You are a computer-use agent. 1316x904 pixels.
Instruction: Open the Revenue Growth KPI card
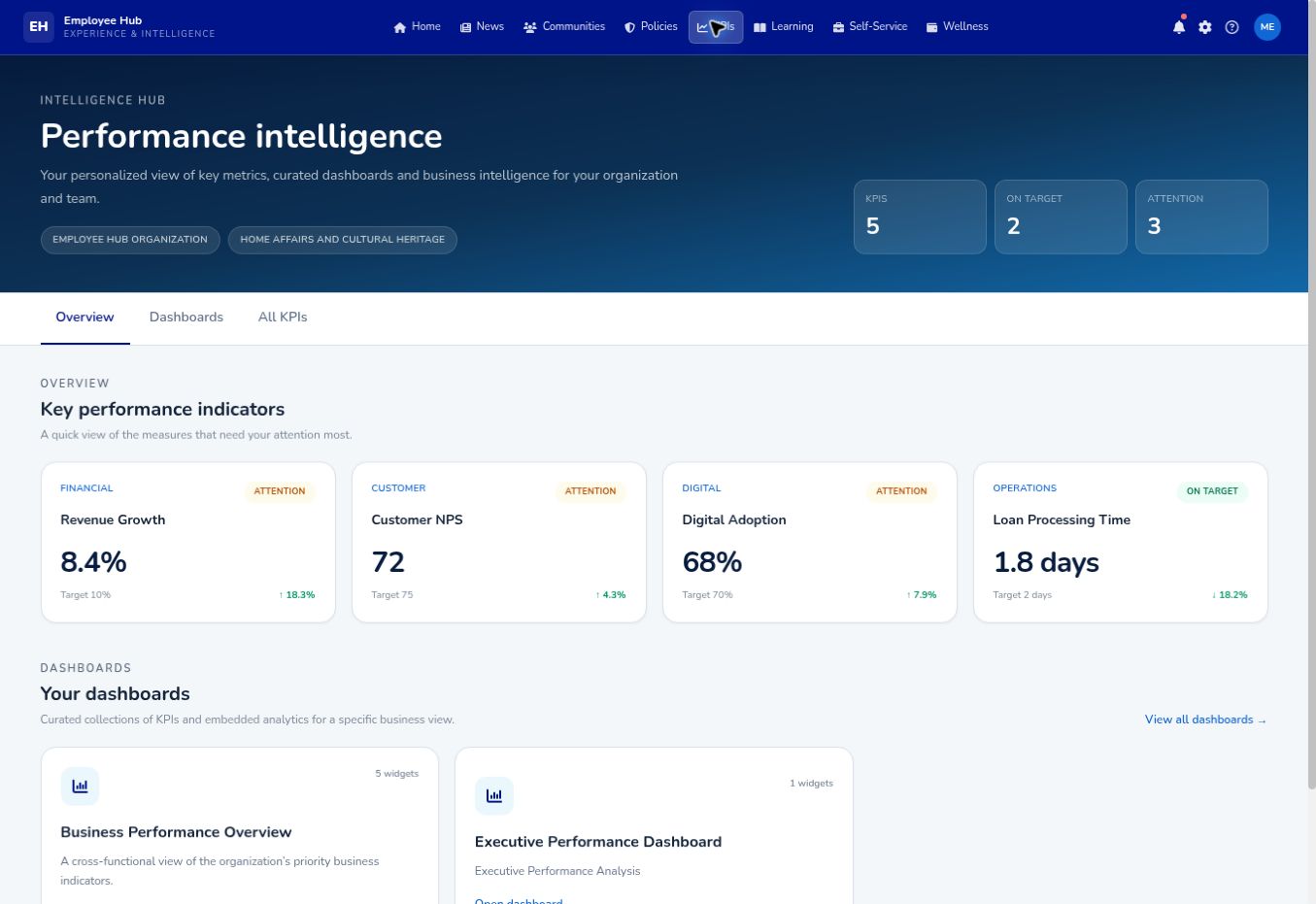[188, 542]
